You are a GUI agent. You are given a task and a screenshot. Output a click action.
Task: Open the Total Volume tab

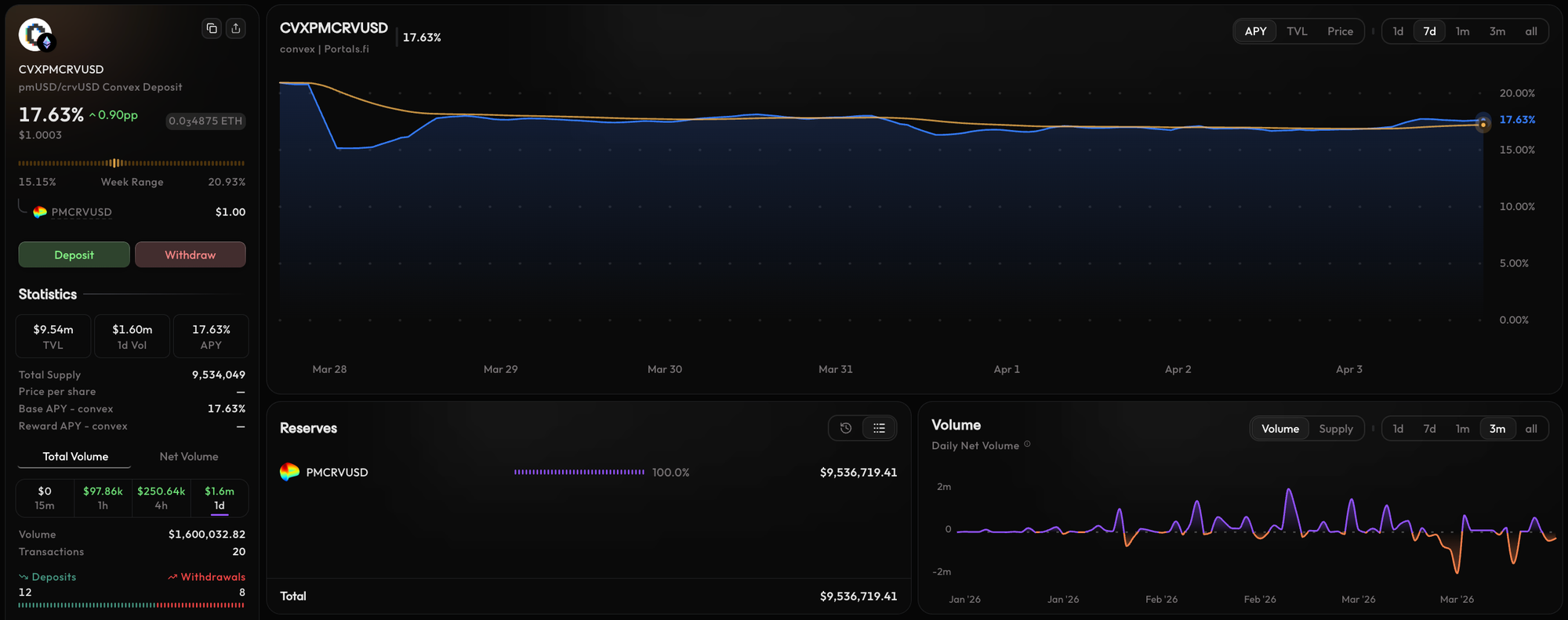click(x=75, y=456)
